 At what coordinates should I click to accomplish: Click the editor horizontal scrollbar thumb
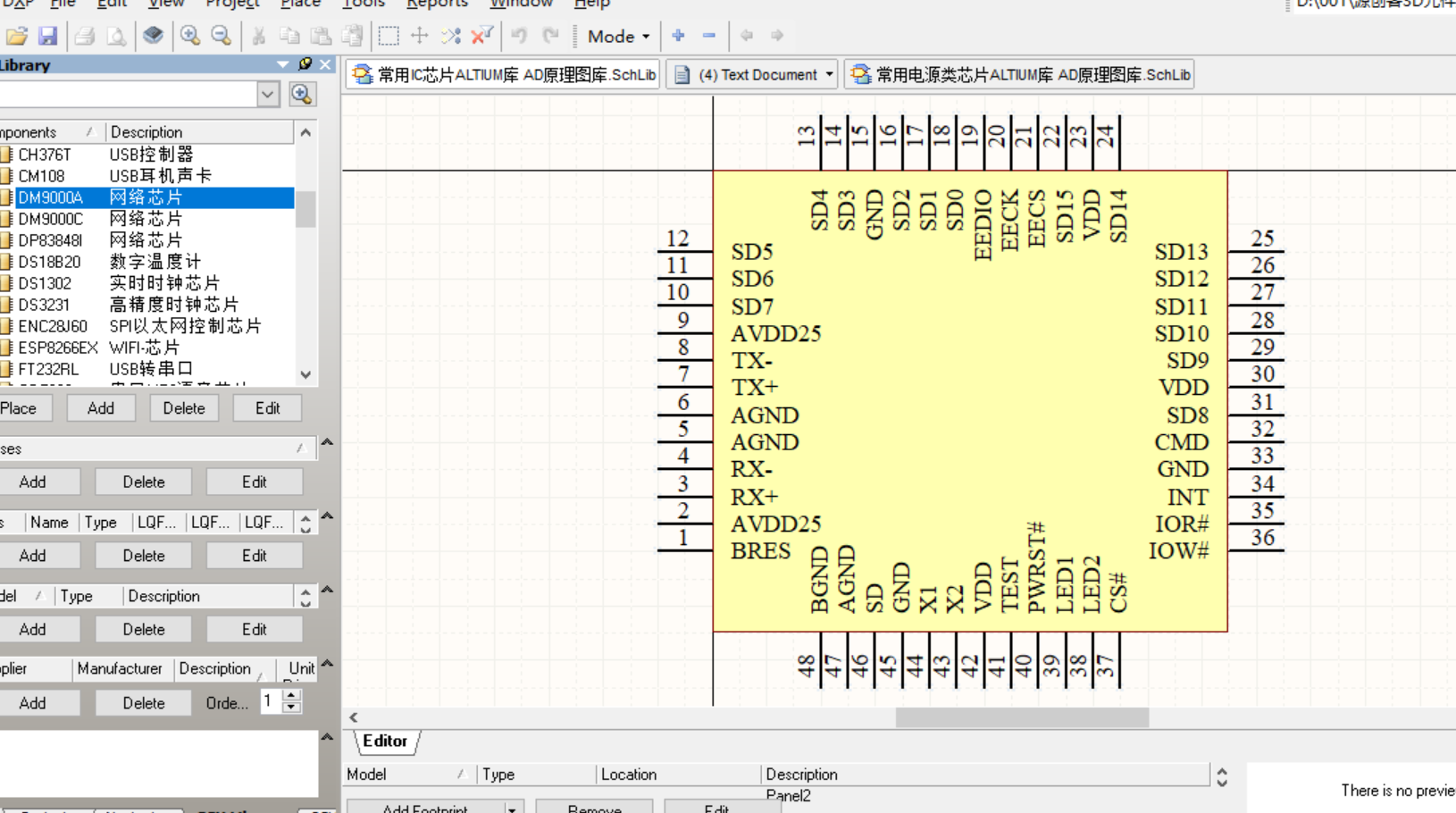pyautogui.click(x=1022, y=717)
